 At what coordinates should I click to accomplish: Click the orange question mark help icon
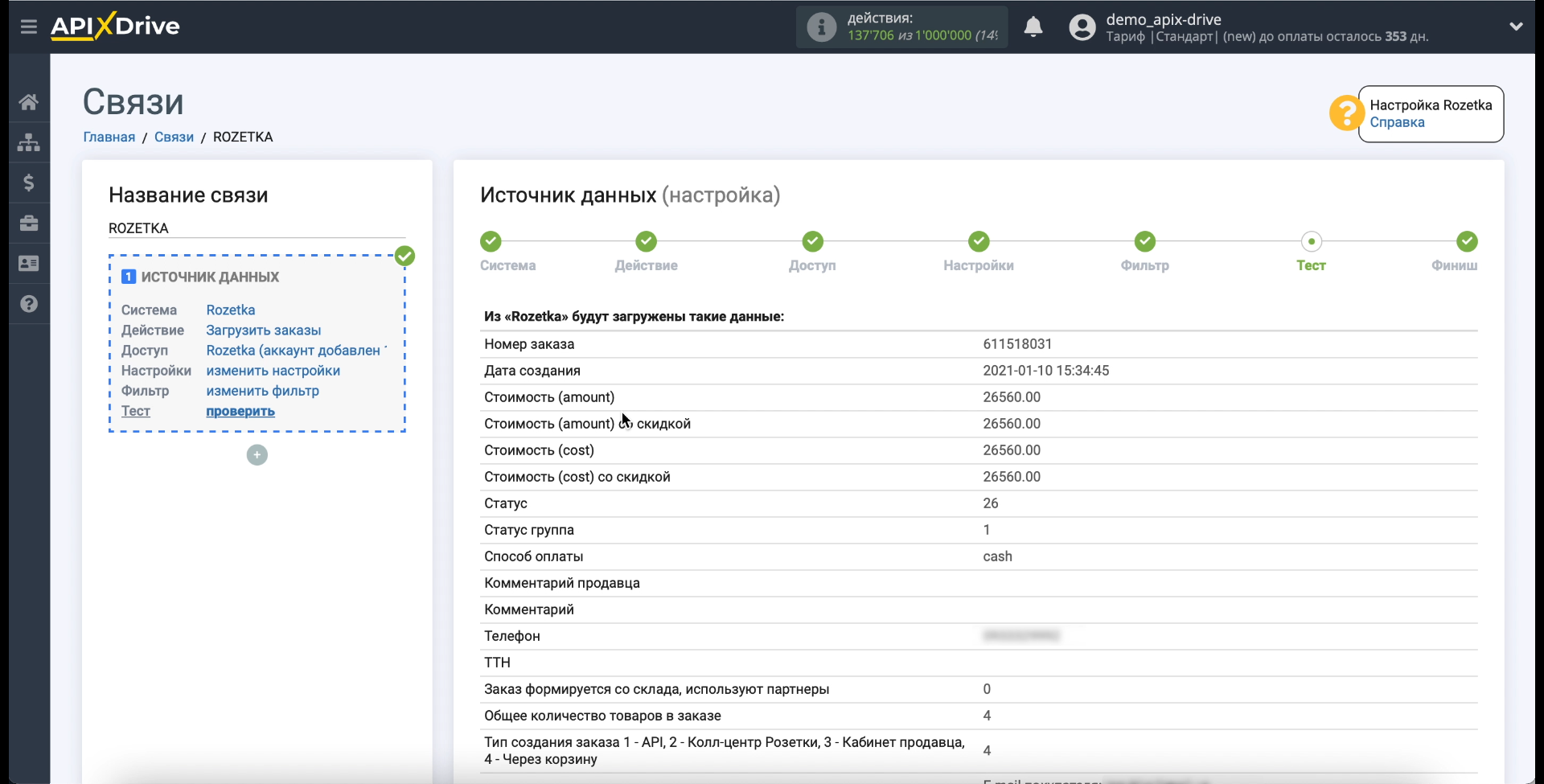(x=1345, y=113)
